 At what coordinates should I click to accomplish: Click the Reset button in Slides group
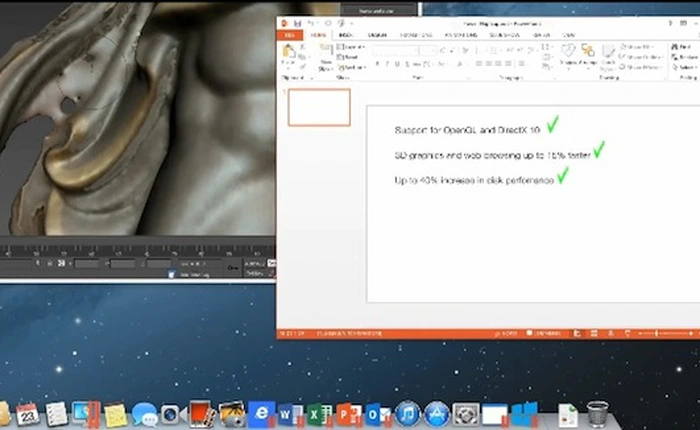(348, 57)
